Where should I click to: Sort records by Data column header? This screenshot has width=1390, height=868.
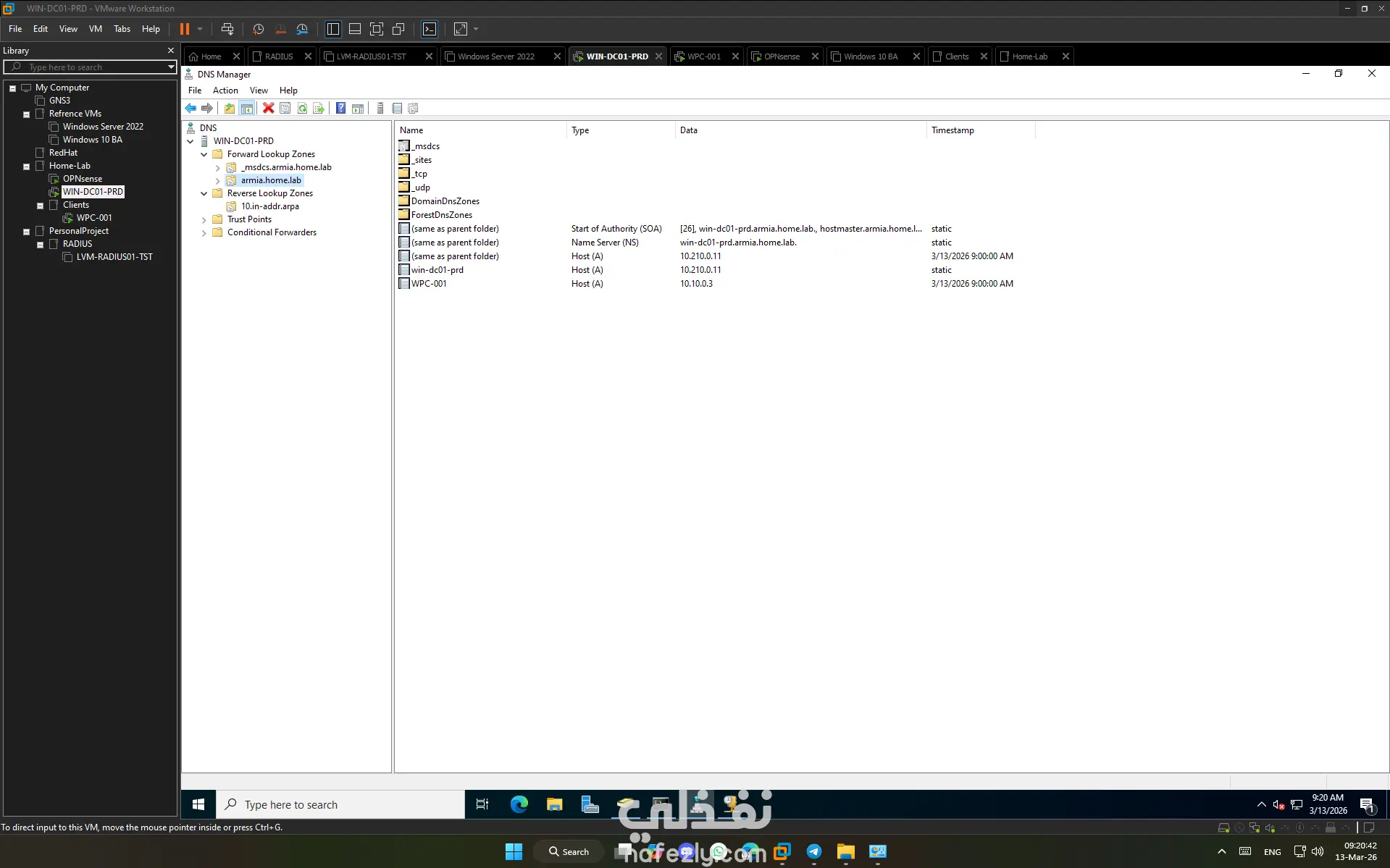800,130
